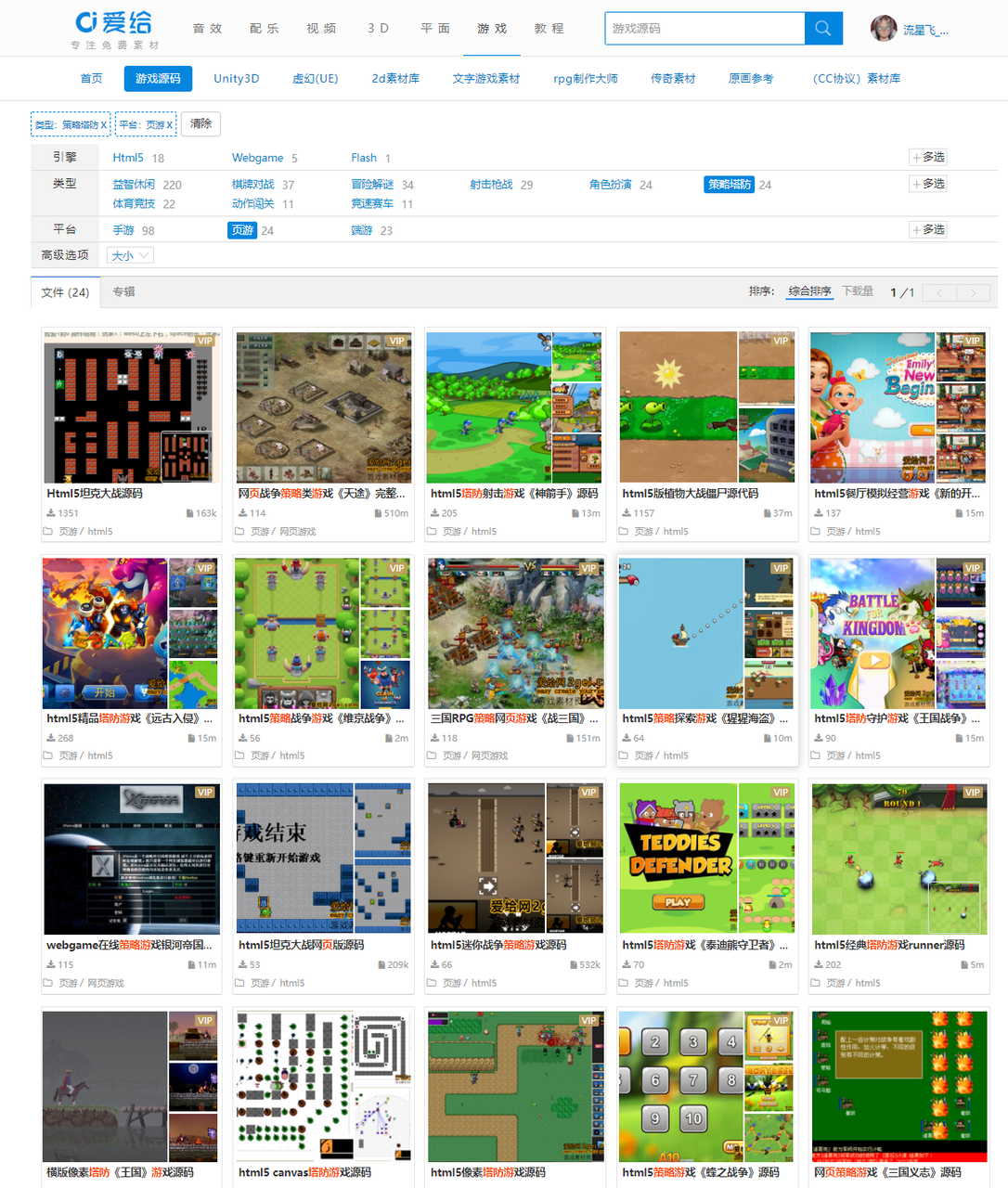Enable multi-select for 平台 row
Screen dimensions: 1008x1188
928,229
